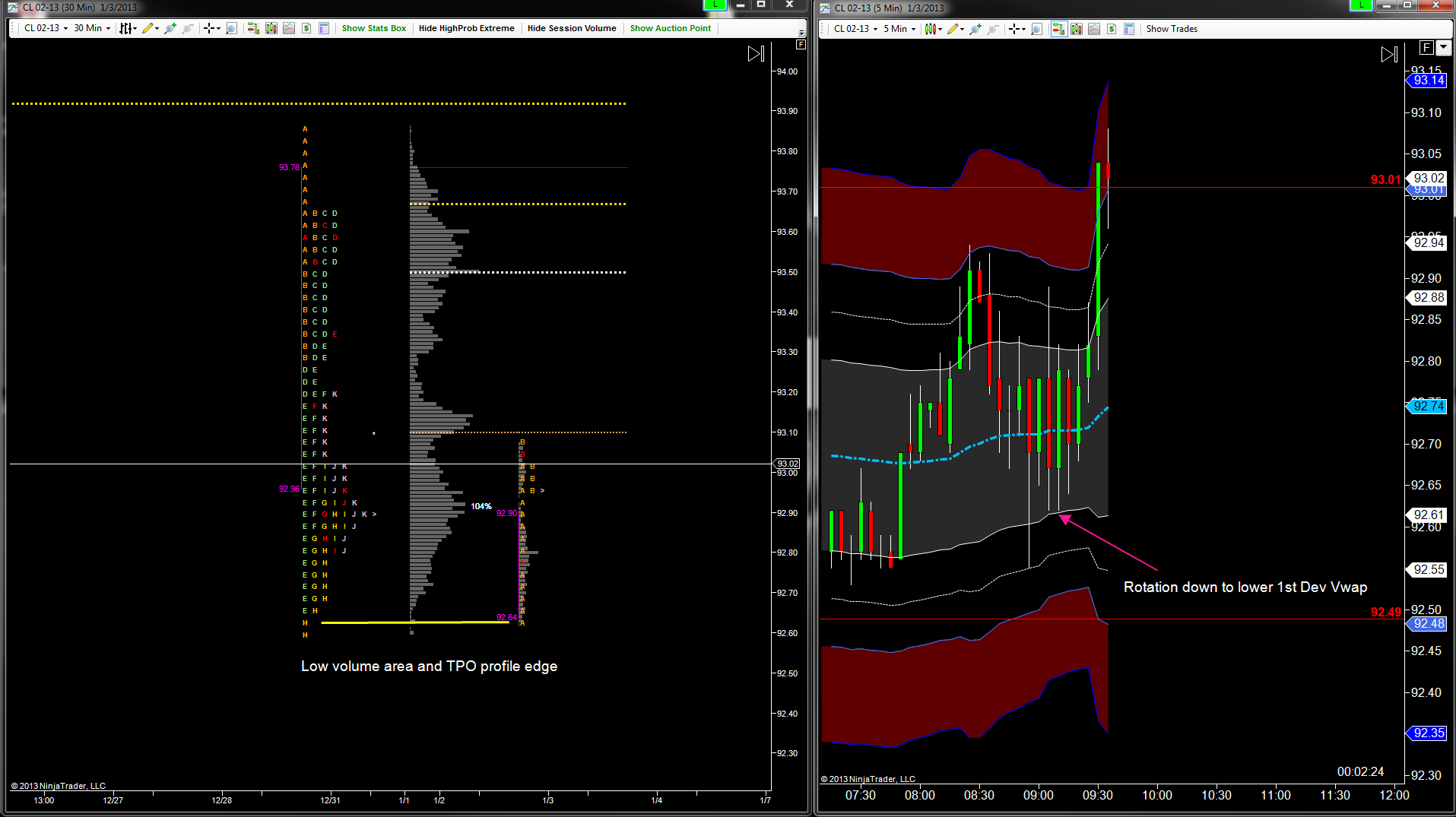
Task: Open 5 Min interval dropdown
Action: [x=899, y=29]
